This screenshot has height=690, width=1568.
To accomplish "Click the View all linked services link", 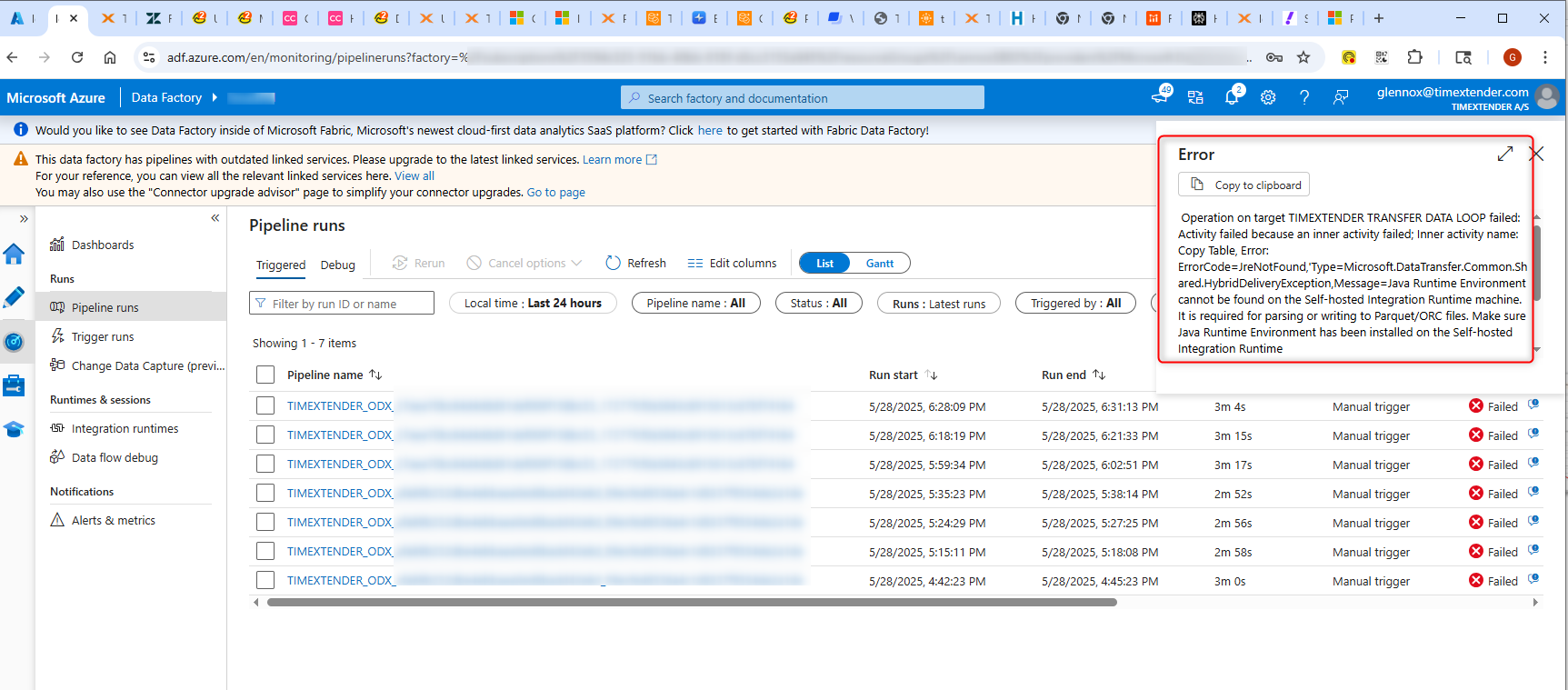I will [x=414, y=175].
